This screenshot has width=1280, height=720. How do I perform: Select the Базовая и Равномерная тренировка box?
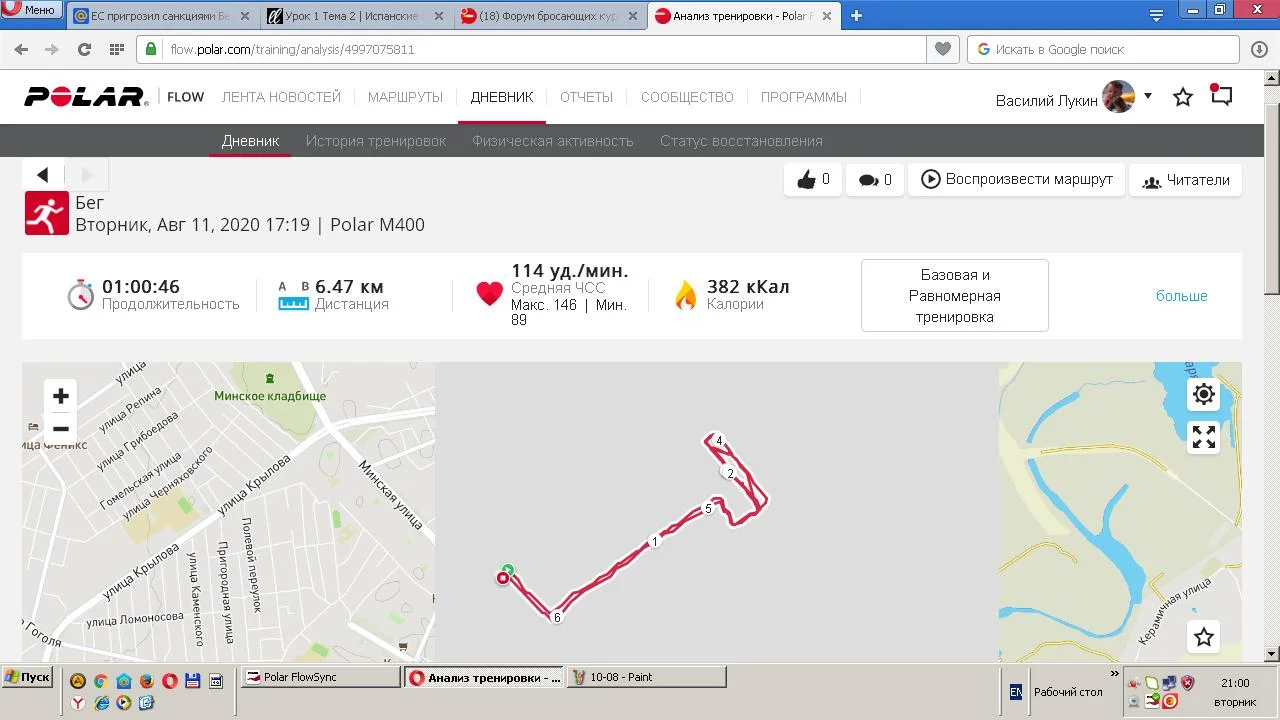(x=955, y=296)
